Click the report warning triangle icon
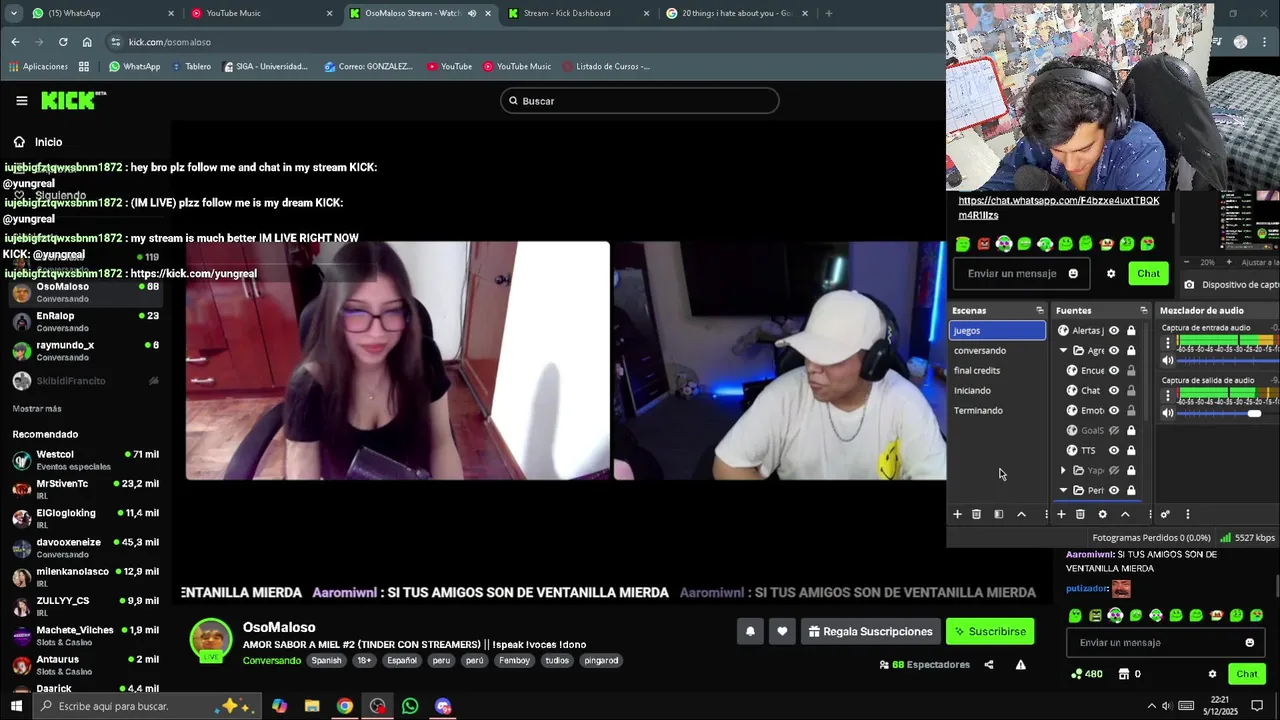This screenshot has width=1280, height=720. coord(1021,665)
